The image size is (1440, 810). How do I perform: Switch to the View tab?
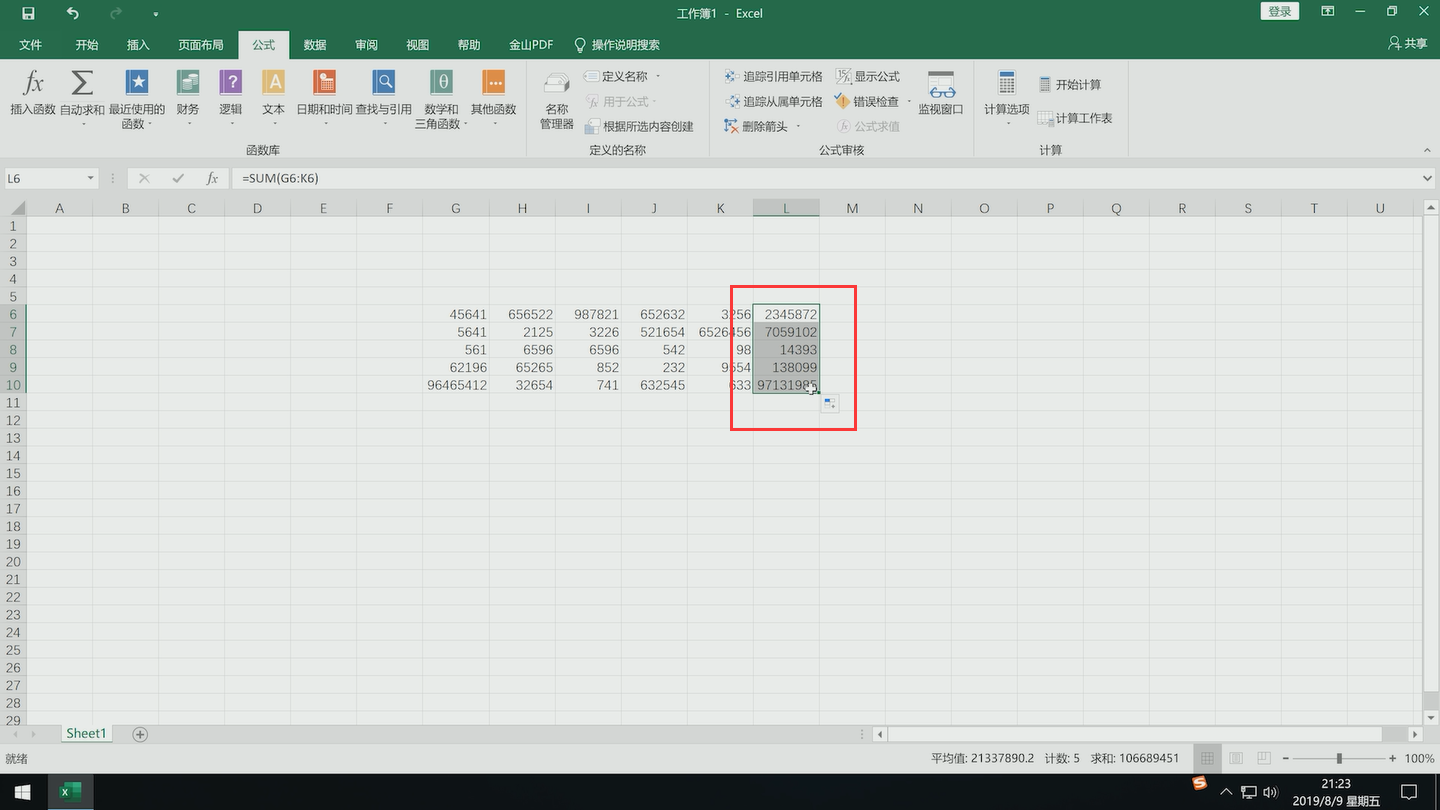(417, 45)
